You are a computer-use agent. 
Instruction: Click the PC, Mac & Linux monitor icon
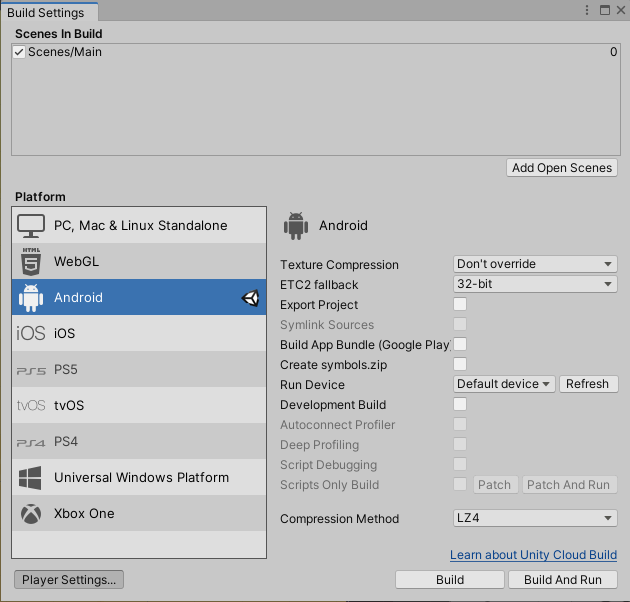coord(31,226)
